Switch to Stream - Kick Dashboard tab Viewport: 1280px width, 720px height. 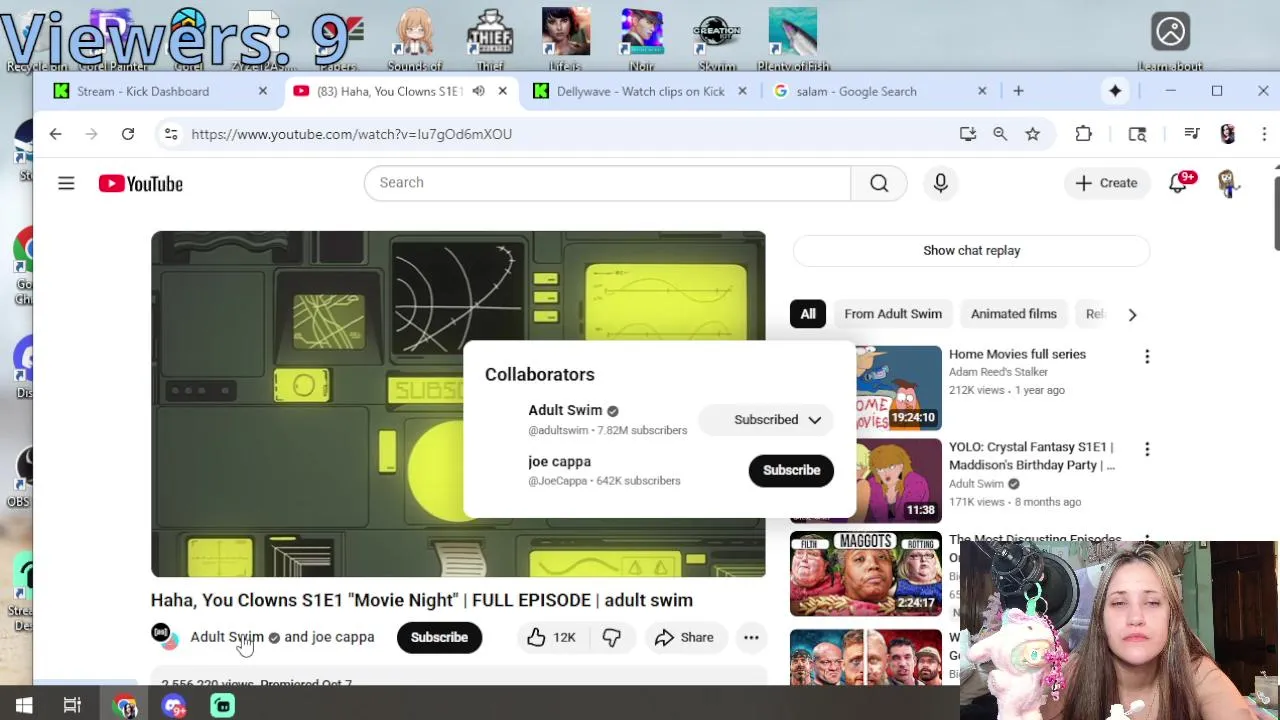coord(143,91)
